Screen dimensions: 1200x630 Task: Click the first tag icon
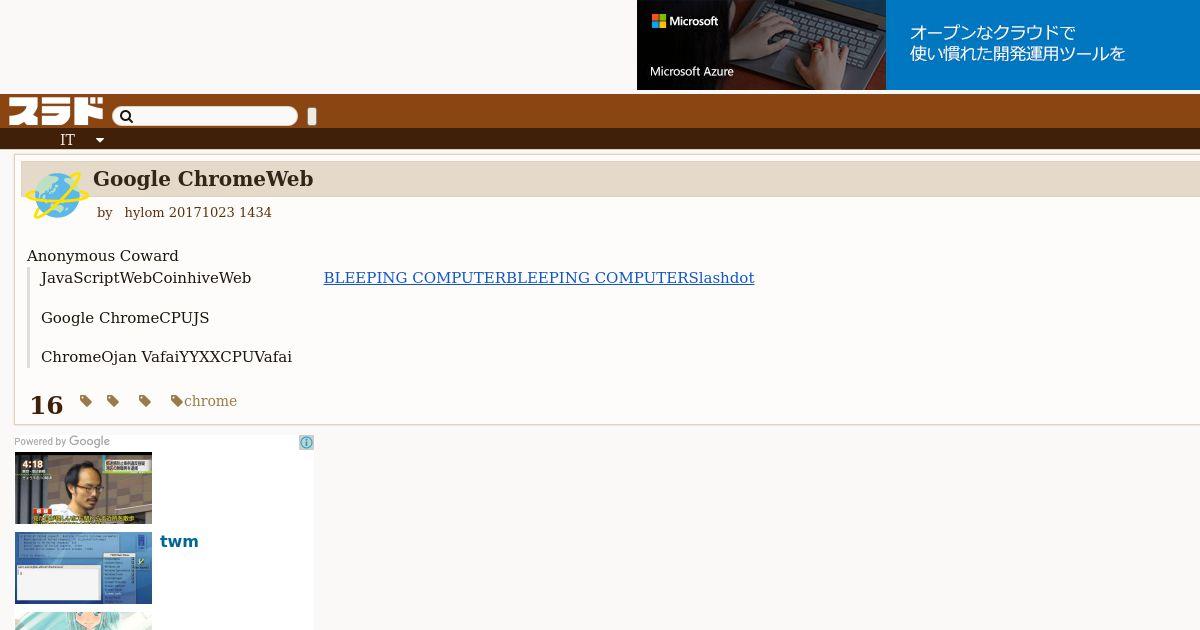[x=86, y=401]
